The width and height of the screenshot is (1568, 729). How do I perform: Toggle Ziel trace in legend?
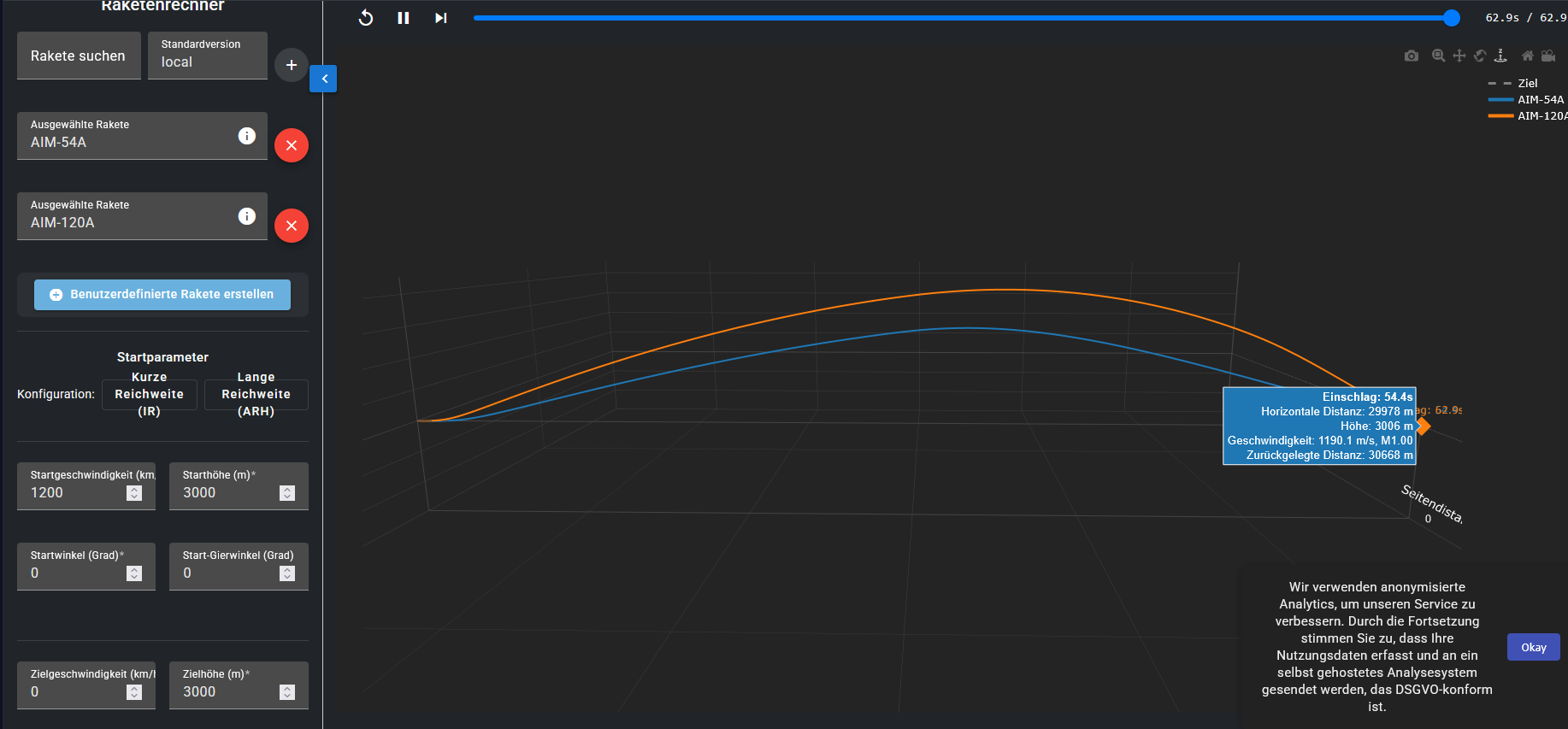coord(1527,83)
